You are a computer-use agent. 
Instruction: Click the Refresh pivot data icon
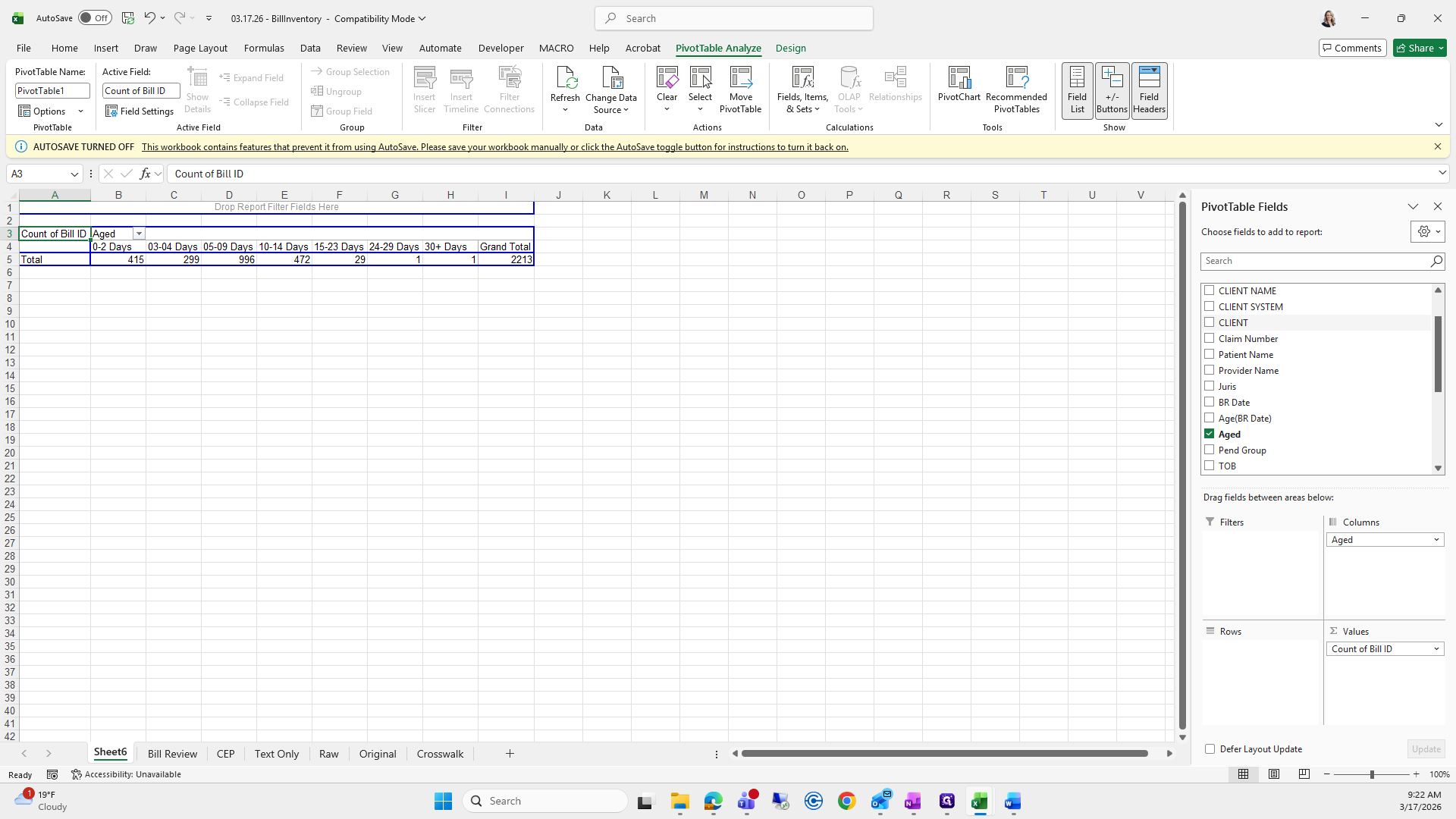[x=565, y=79]
